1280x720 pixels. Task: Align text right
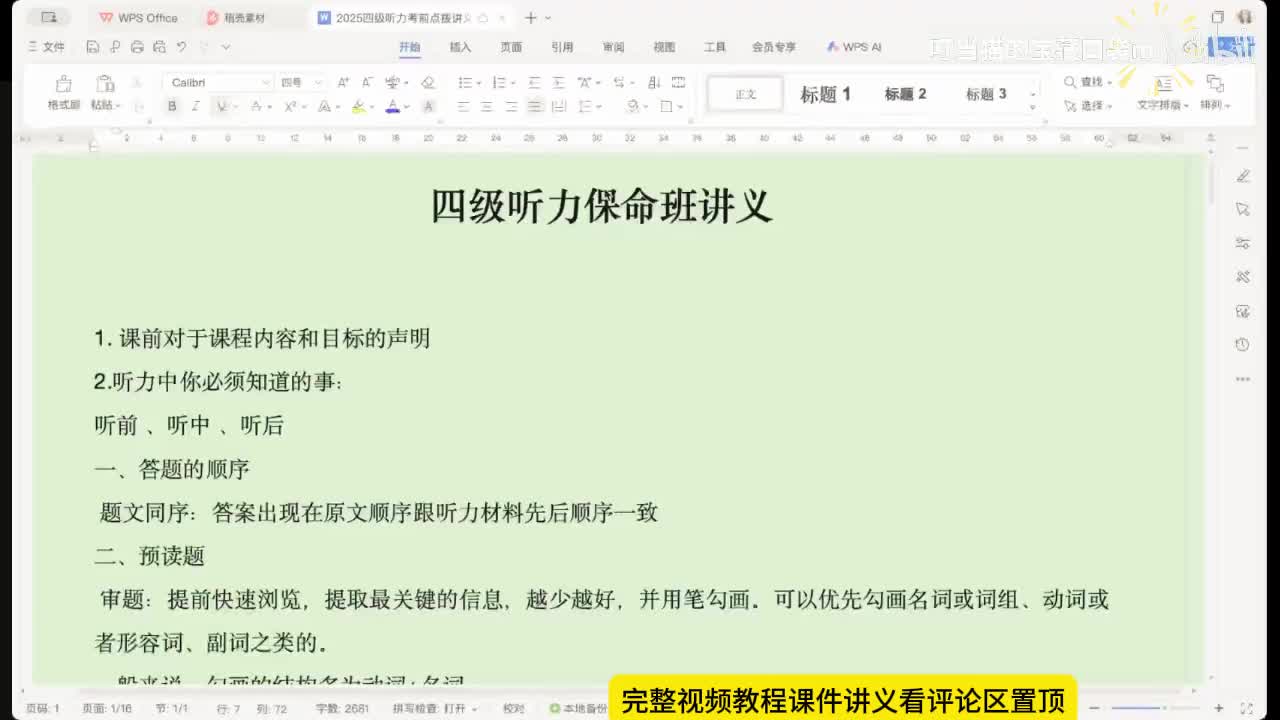pos(511,106)
